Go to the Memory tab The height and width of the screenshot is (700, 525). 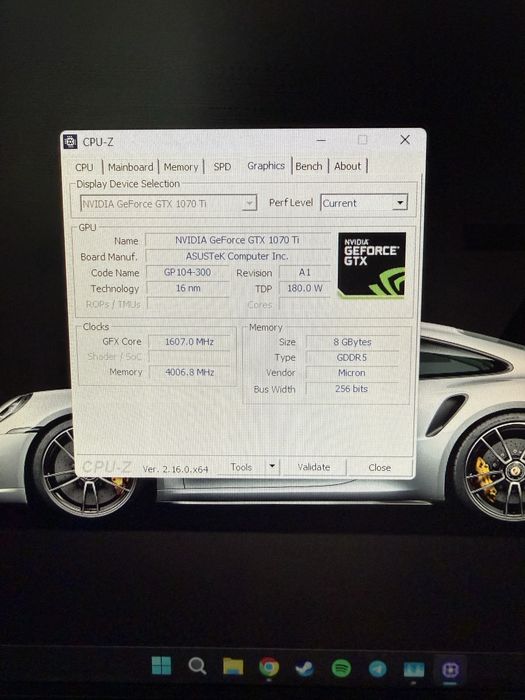click(x=181, y=167)
